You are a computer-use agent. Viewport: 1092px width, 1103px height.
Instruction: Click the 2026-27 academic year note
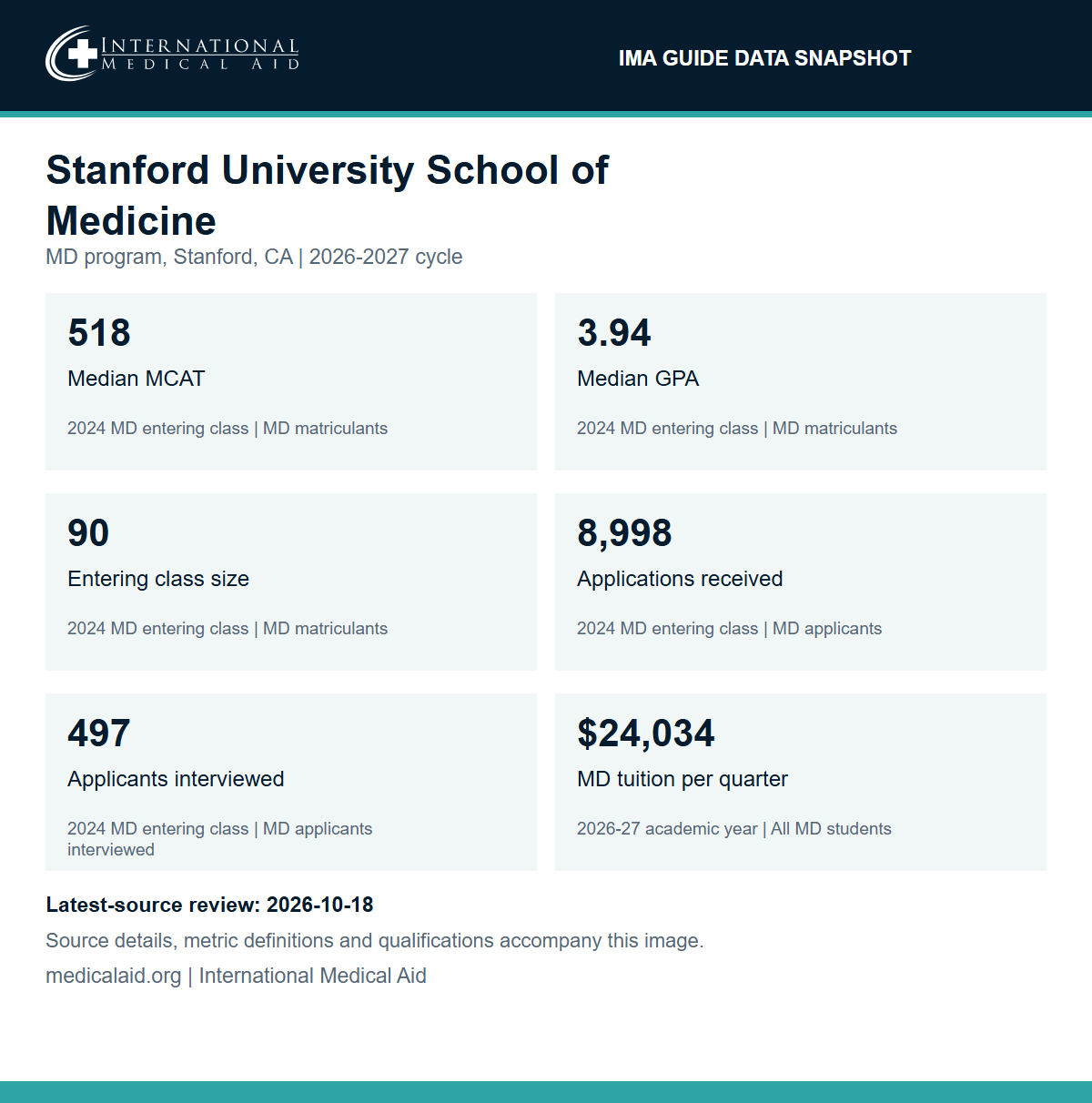pyautogui.click(x=734, y=829)
